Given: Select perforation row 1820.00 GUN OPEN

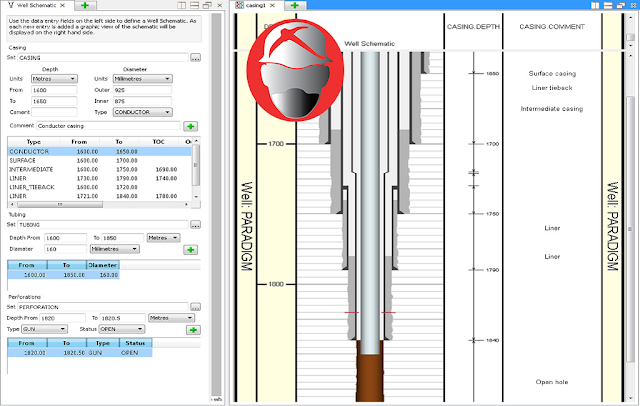Looking at the screenshot, I should 80,353.
